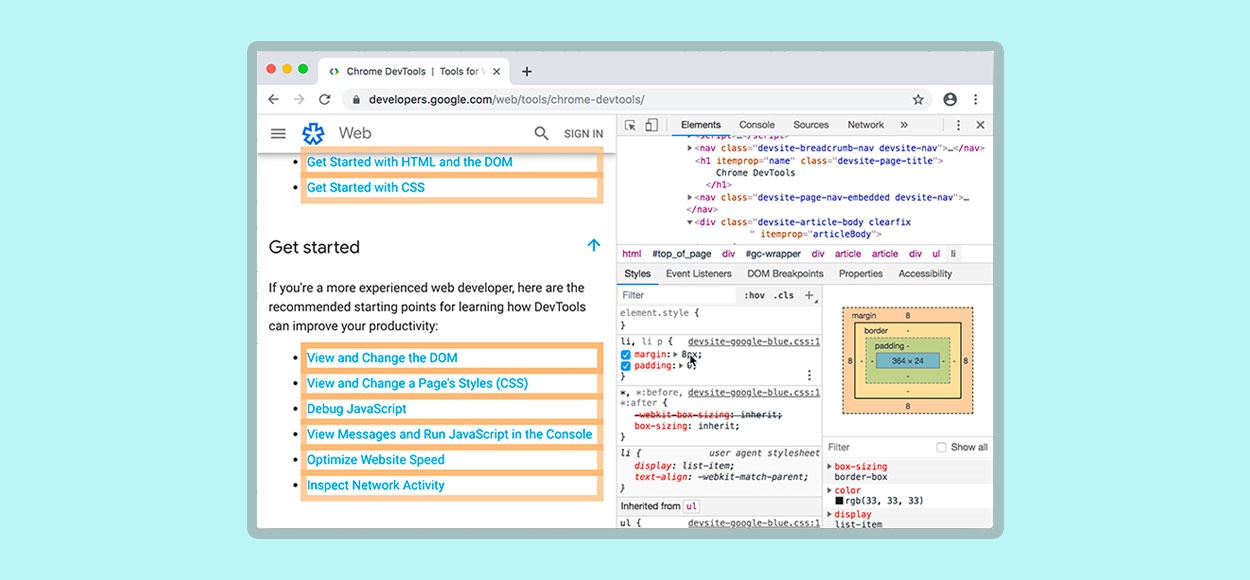Expand the computed color property
Viewport: 1250px width, 580px height.
coord(830,490)
